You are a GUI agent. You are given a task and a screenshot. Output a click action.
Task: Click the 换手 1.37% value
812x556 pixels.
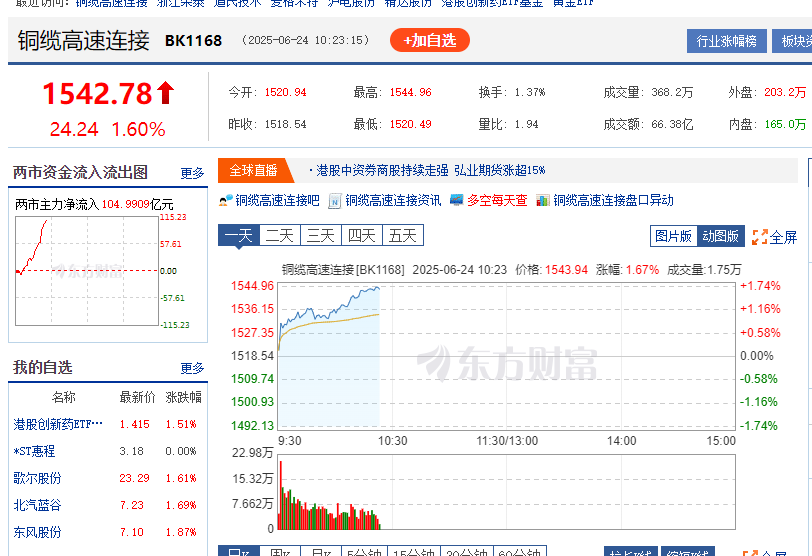(x=530, y=92)
